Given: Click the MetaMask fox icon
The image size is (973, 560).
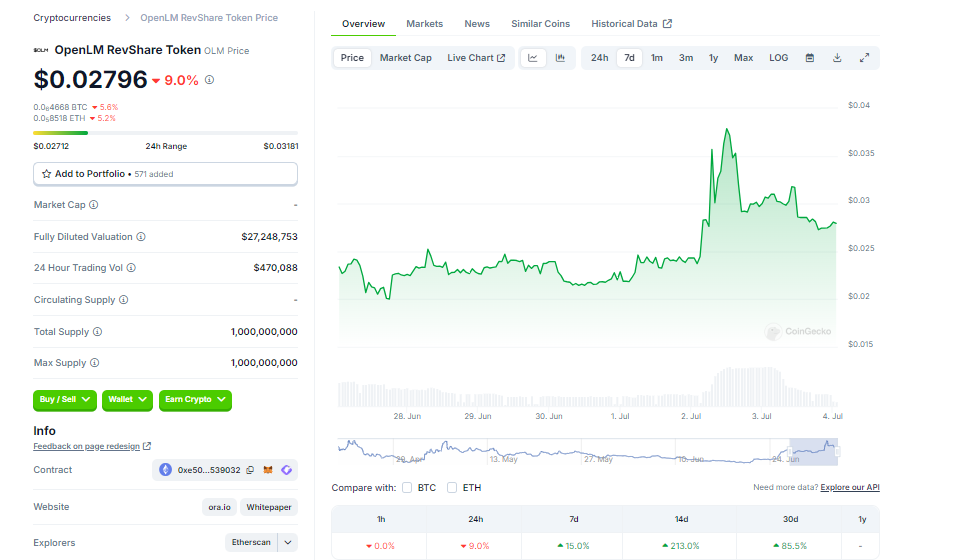Looking at the screenshot, I should 268,470.
